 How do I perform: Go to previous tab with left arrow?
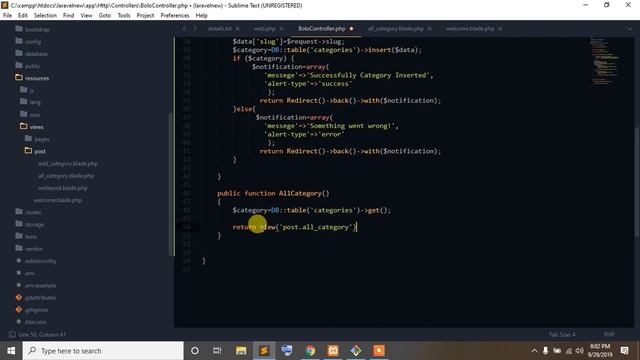[184, 29]
